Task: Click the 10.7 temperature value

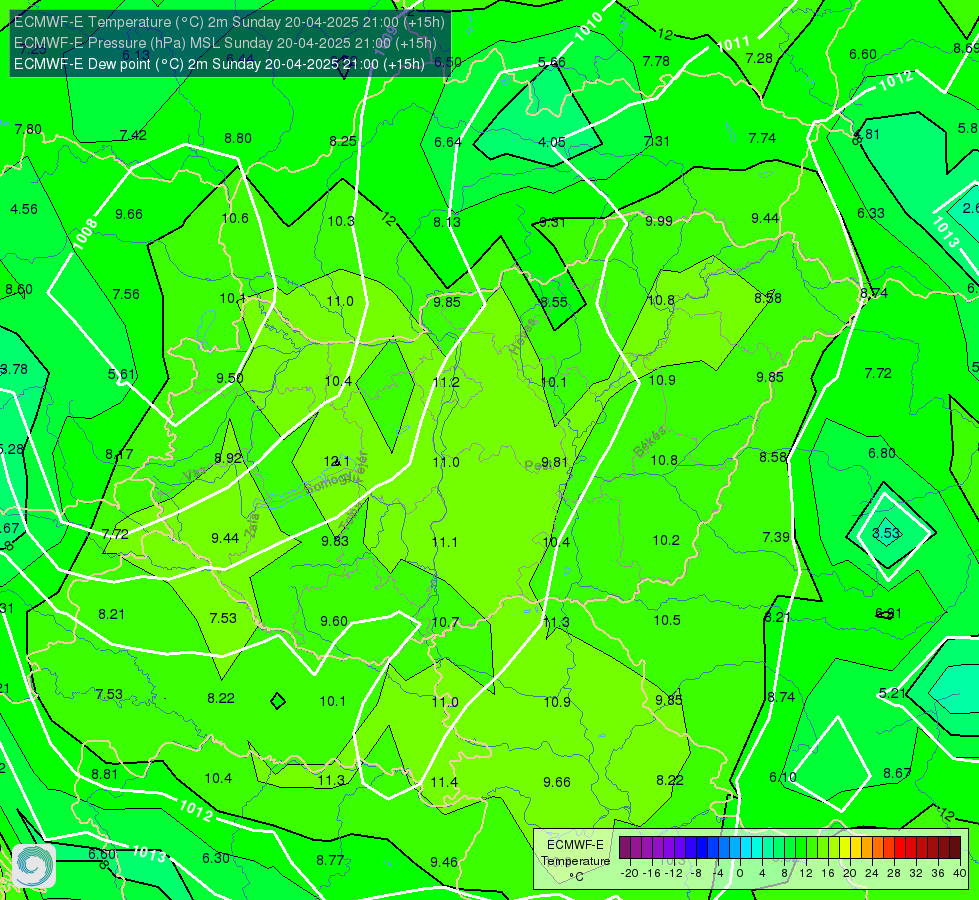Action: pos(445,623)
